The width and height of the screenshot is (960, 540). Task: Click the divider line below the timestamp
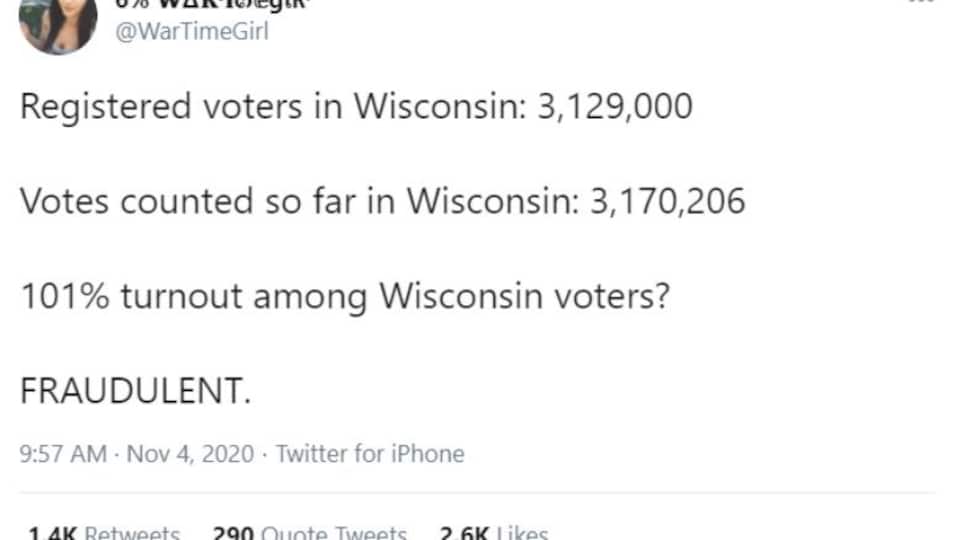coord(480,492)
